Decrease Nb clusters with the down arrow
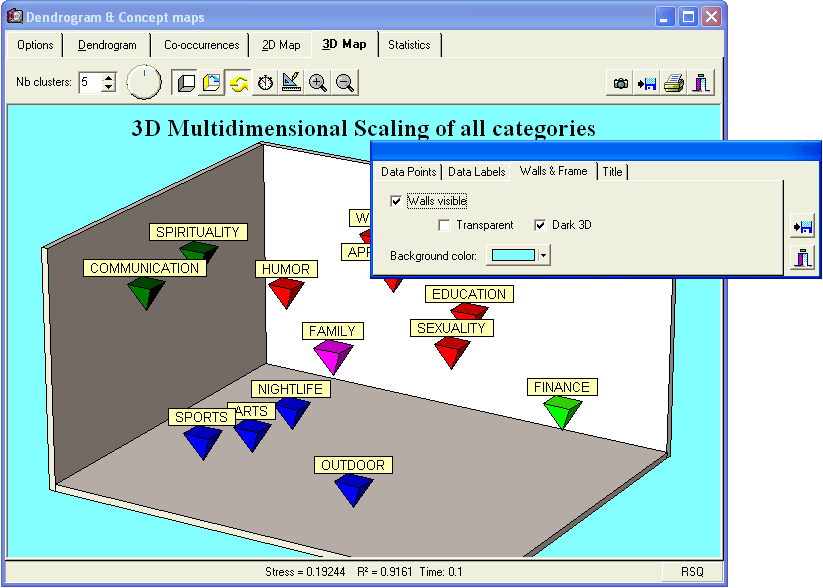823x588 pixels. [x=109, y=88]
